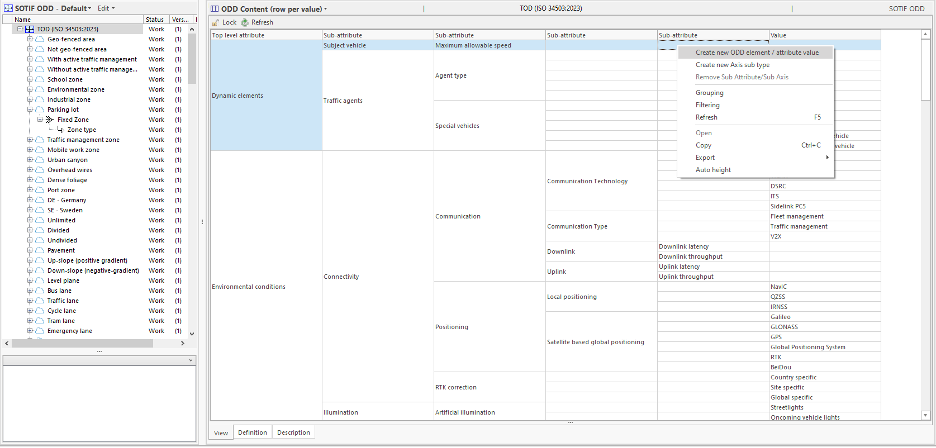Switch to the Definition tab
Image resolution: width=936 pixels, height=448 pixels.
253,432
